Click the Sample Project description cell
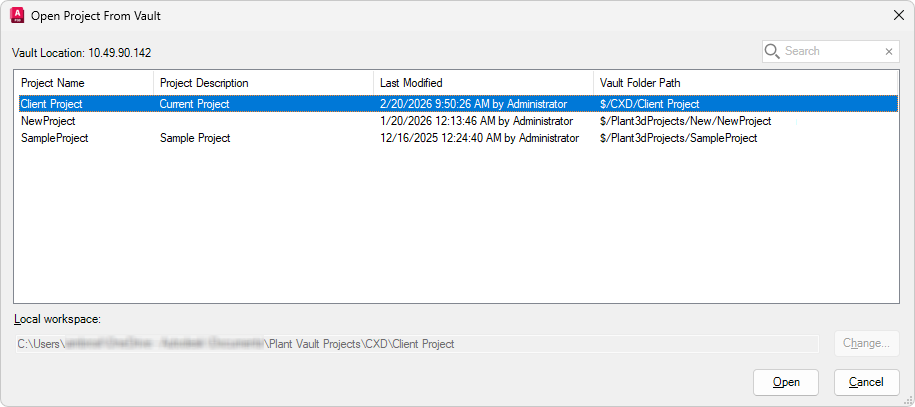Screen dimensions: 915x407 [195, 138]
